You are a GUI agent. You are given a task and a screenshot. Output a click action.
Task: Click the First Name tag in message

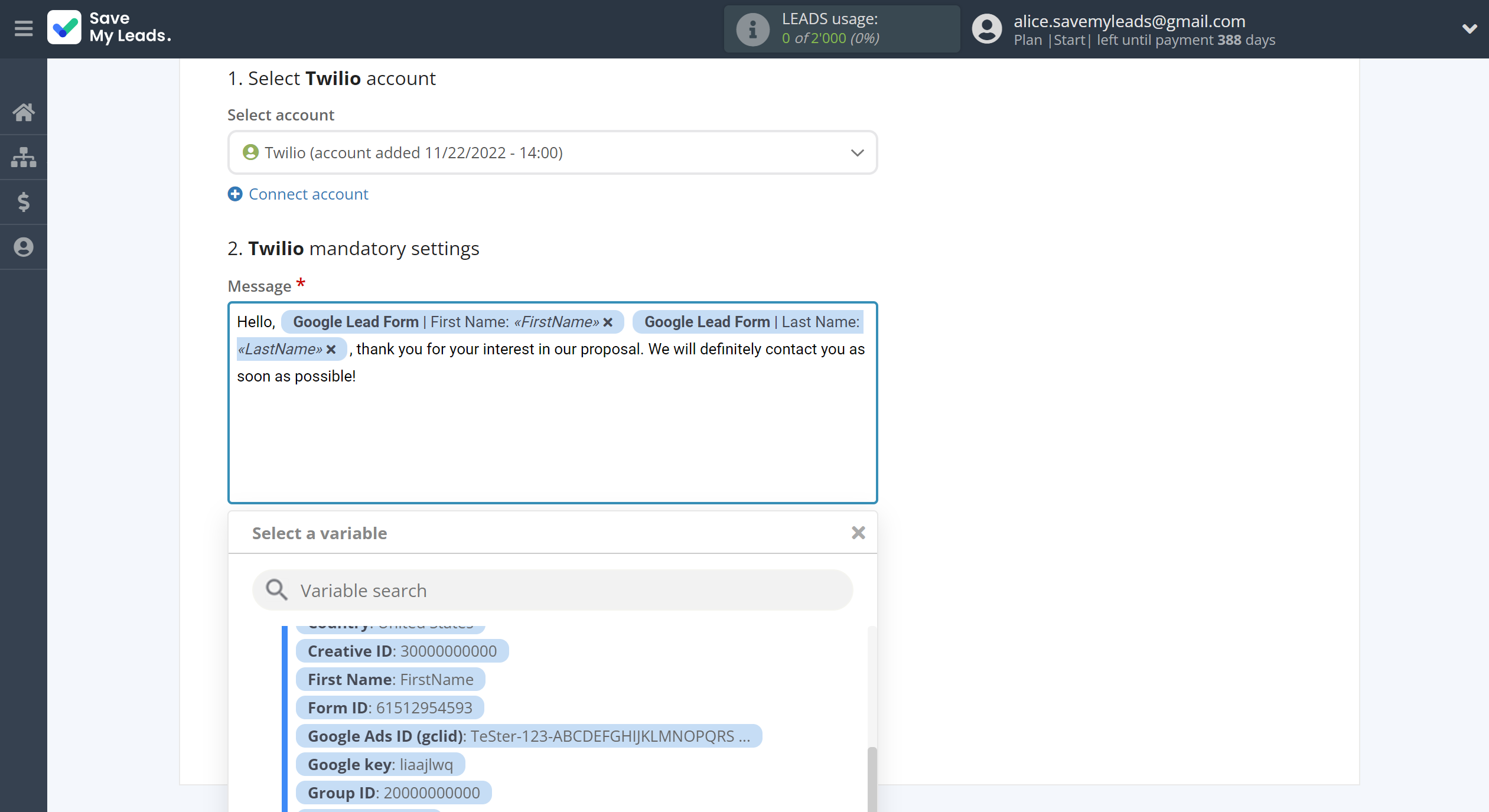click(x=452, y=322)
